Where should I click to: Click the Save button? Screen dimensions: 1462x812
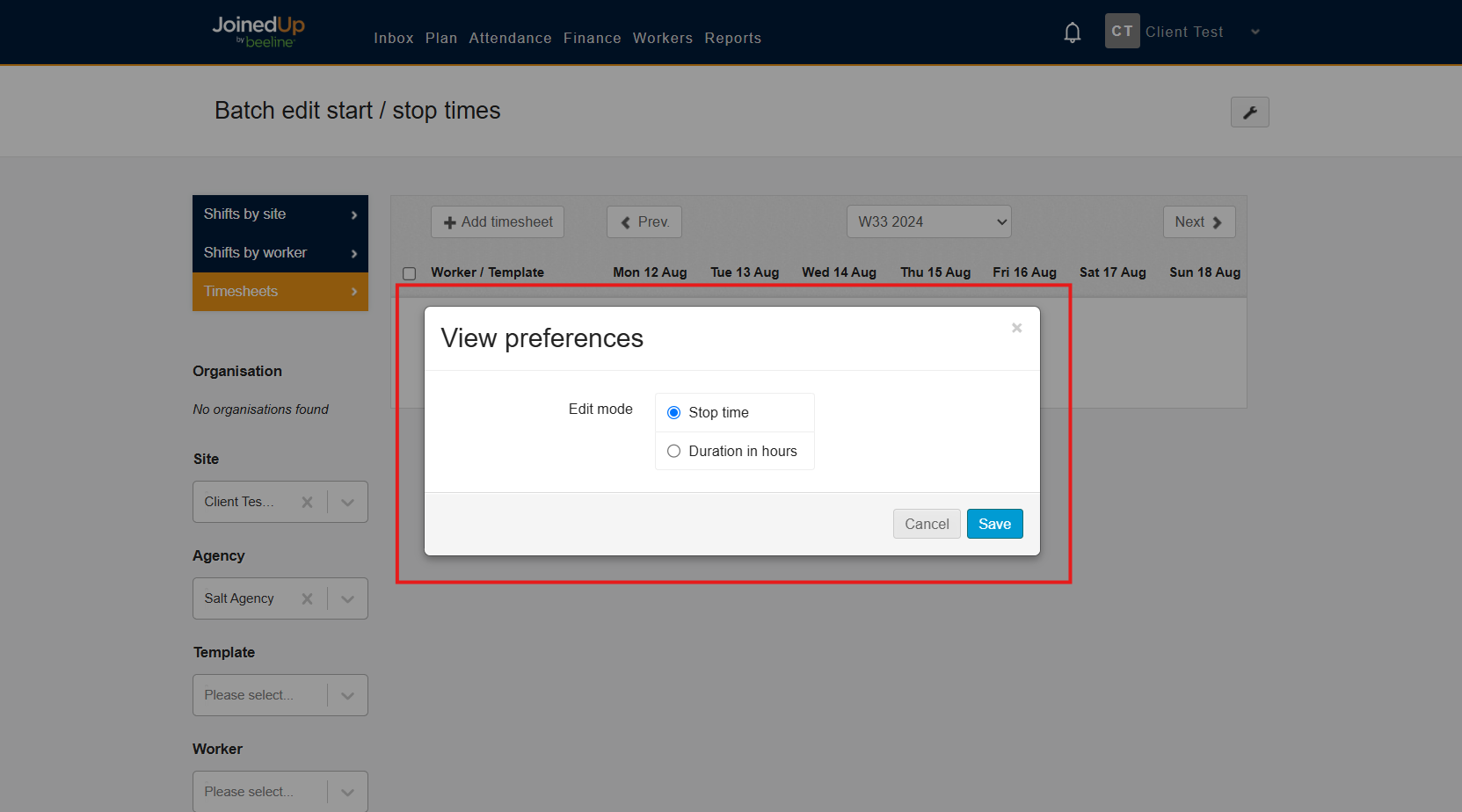994,524
